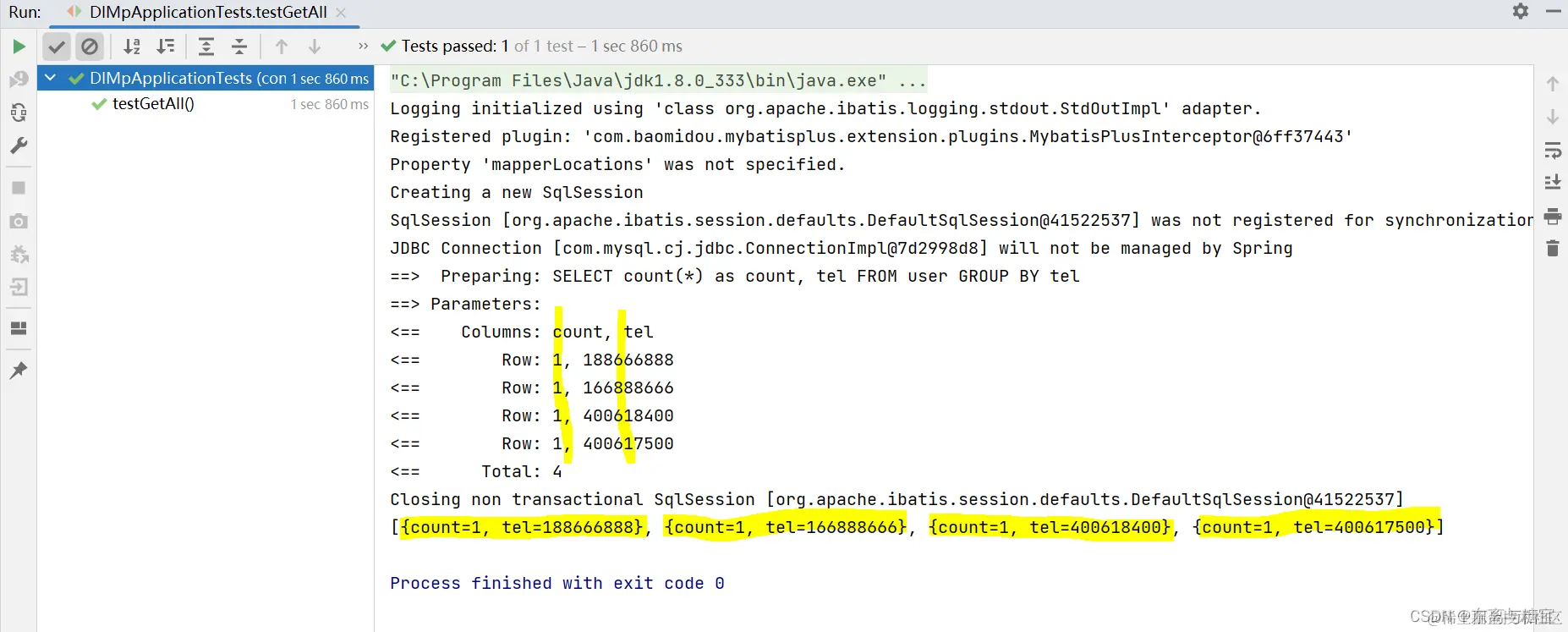The width and height of the screenshot is (1568, 632).
Task: Go to previous failed test arrow
Action: (282, 47)
